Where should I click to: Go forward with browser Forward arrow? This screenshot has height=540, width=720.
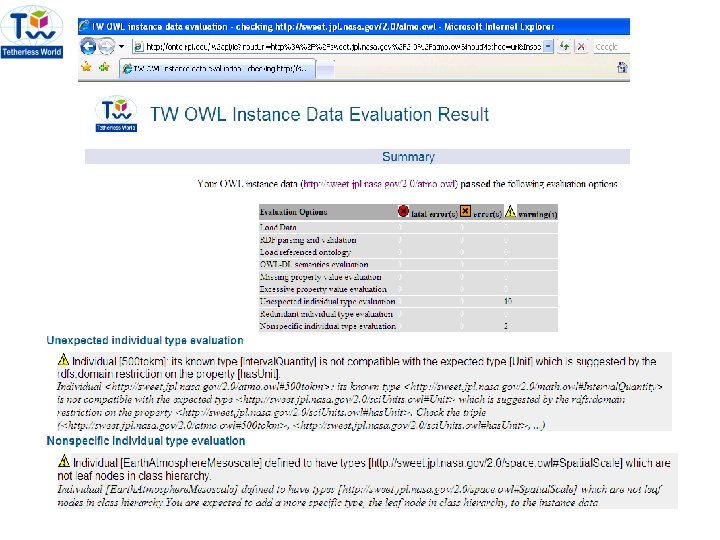(107, 46)
